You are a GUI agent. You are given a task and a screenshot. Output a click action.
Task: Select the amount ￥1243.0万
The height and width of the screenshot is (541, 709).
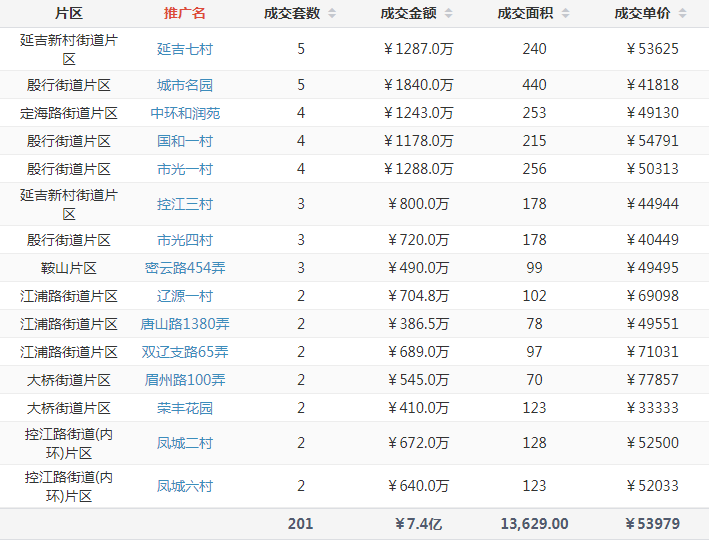click(x=418, y=113)
